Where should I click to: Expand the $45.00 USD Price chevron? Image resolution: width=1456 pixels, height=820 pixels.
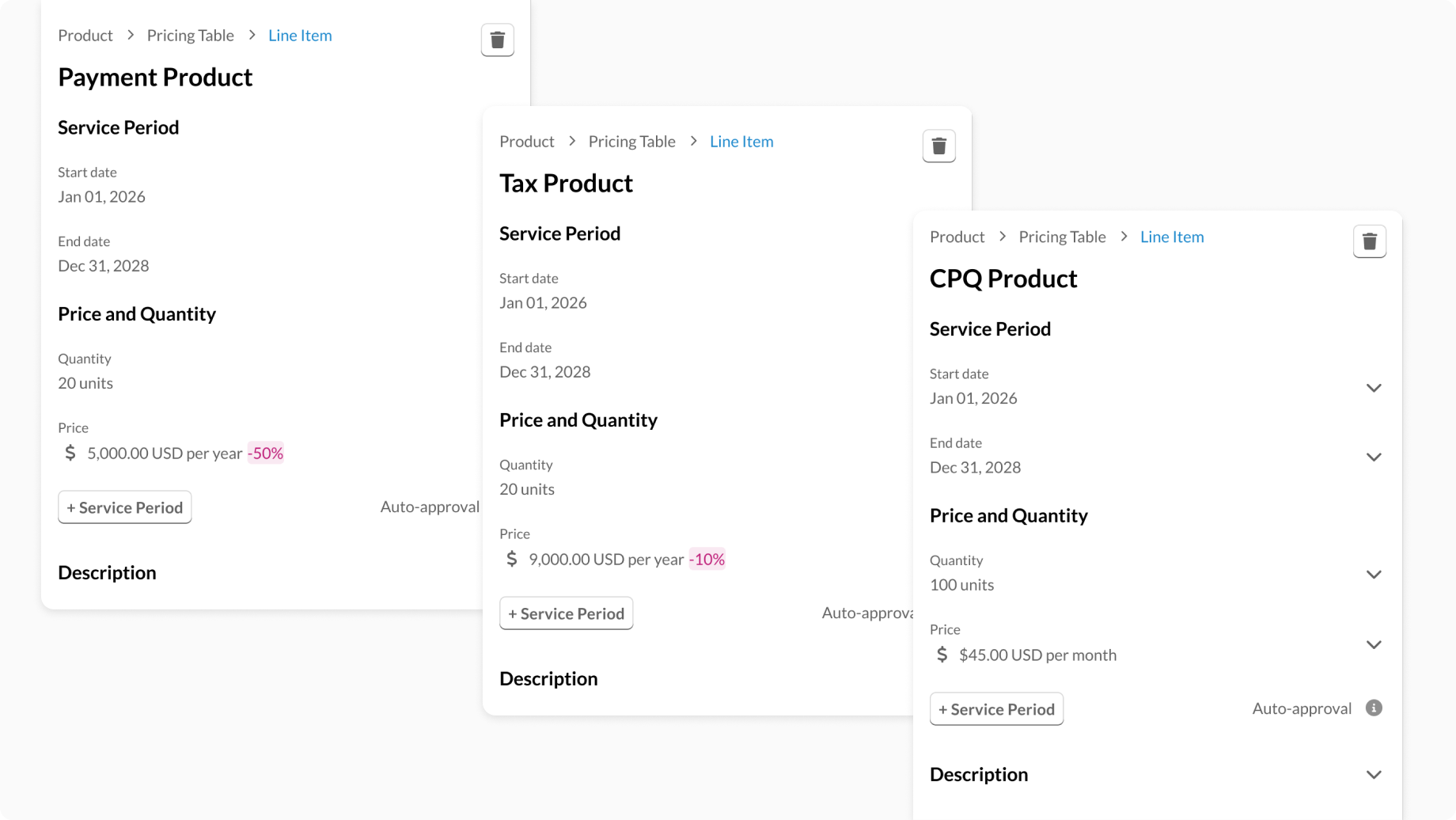click(1374, 644)
